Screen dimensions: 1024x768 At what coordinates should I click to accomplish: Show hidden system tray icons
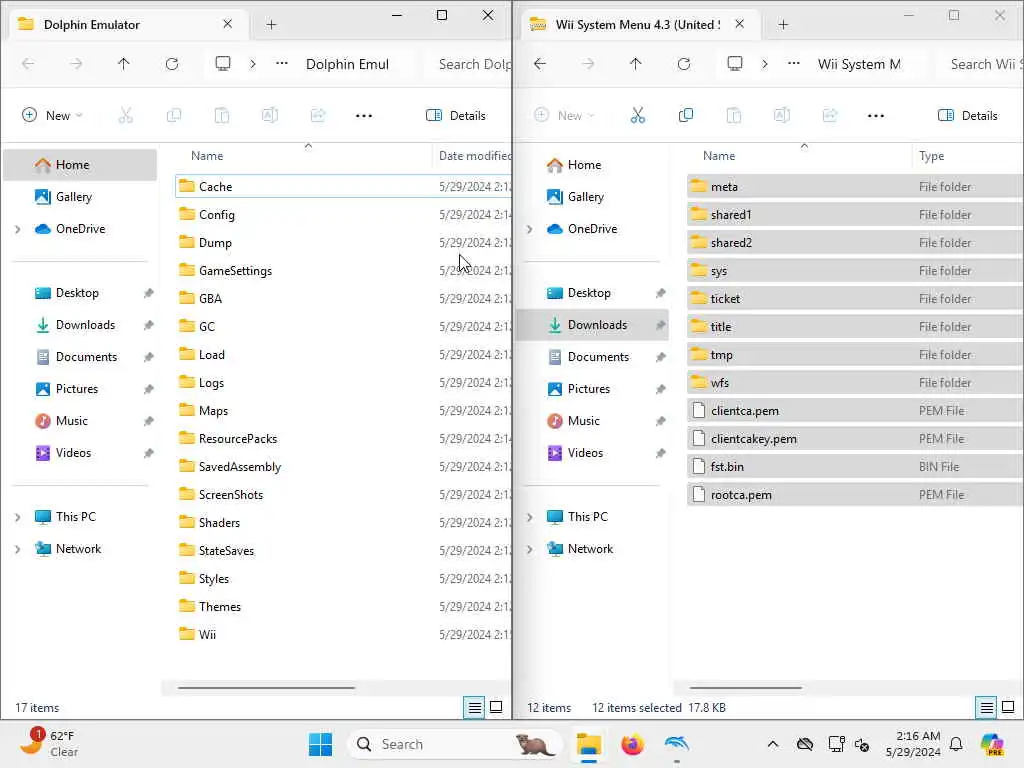click(x=773, y=744)
